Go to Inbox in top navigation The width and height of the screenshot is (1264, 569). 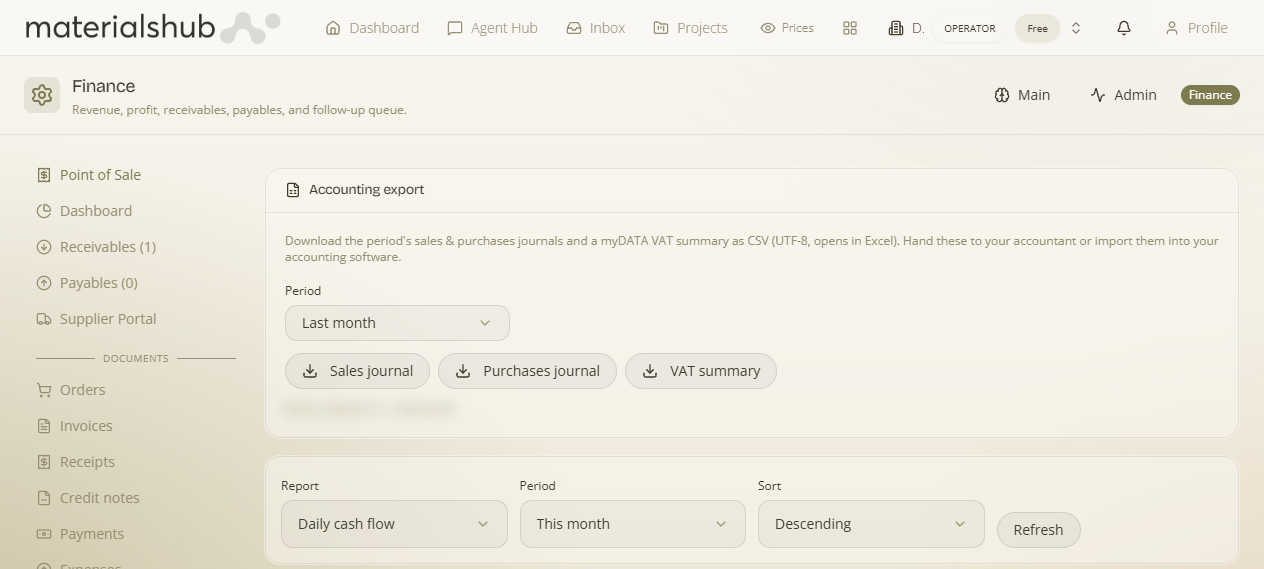596,28
